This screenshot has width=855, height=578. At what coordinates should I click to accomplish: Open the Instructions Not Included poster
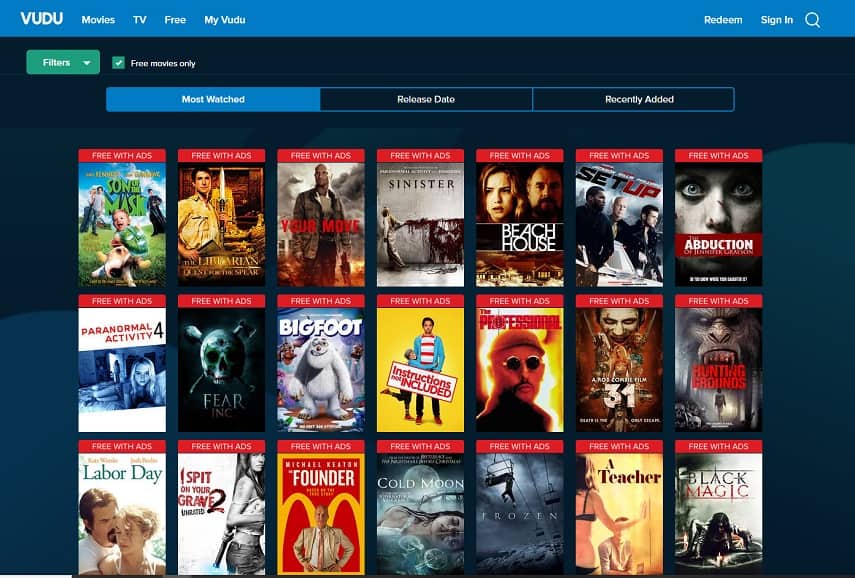tap(420, 370)
